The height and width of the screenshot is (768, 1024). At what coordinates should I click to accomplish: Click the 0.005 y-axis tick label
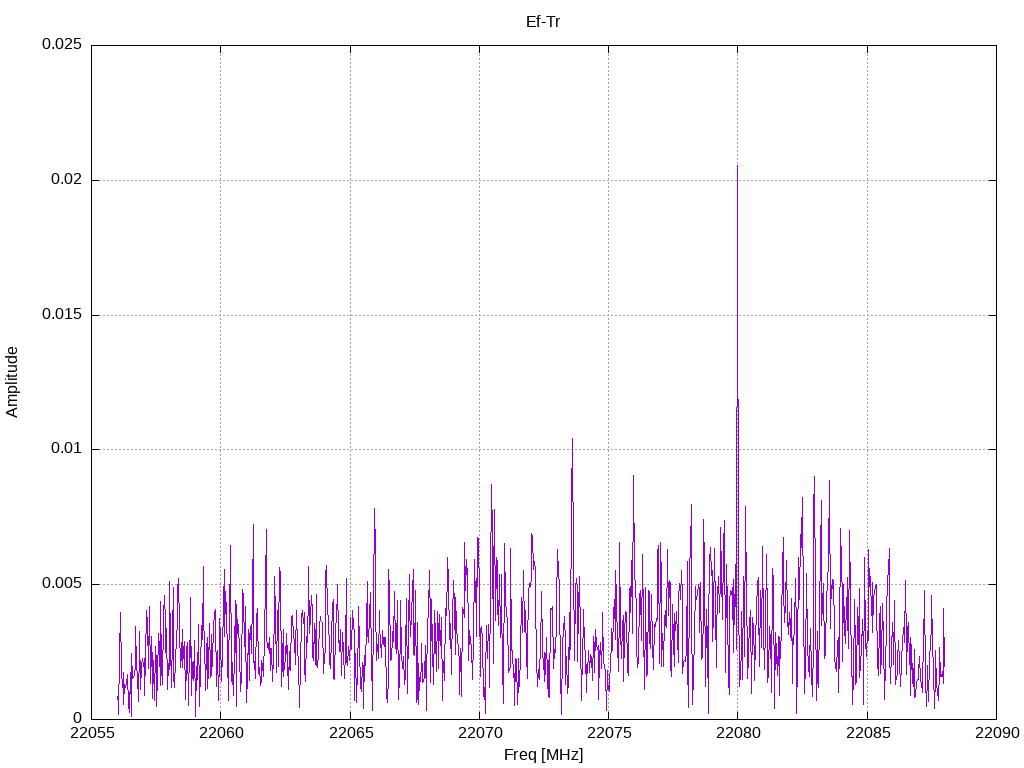(x=61, y=584)
